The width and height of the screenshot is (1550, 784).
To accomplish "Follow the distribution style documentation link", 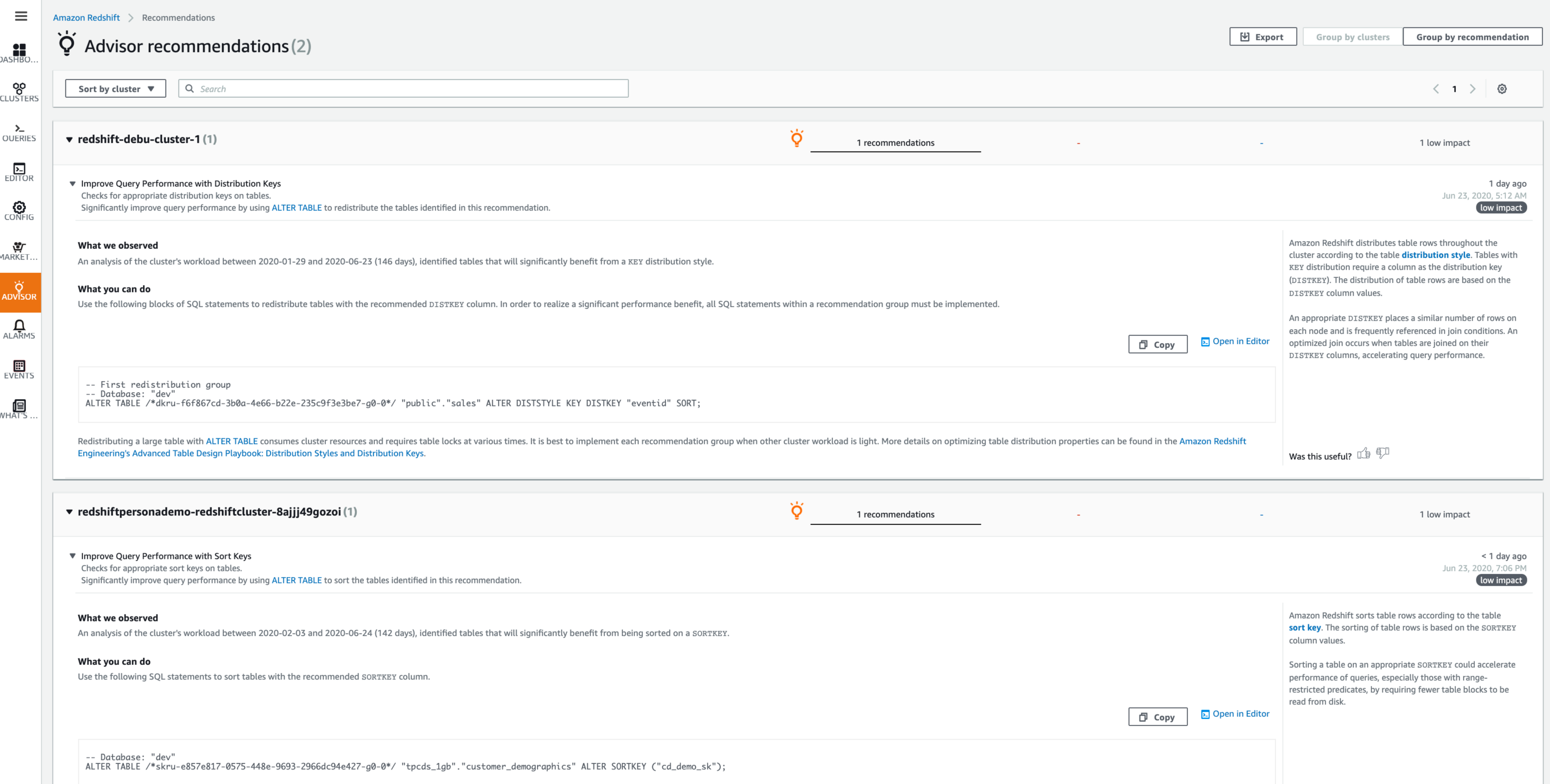I will pyautogui.click(x=1436, y=254).
